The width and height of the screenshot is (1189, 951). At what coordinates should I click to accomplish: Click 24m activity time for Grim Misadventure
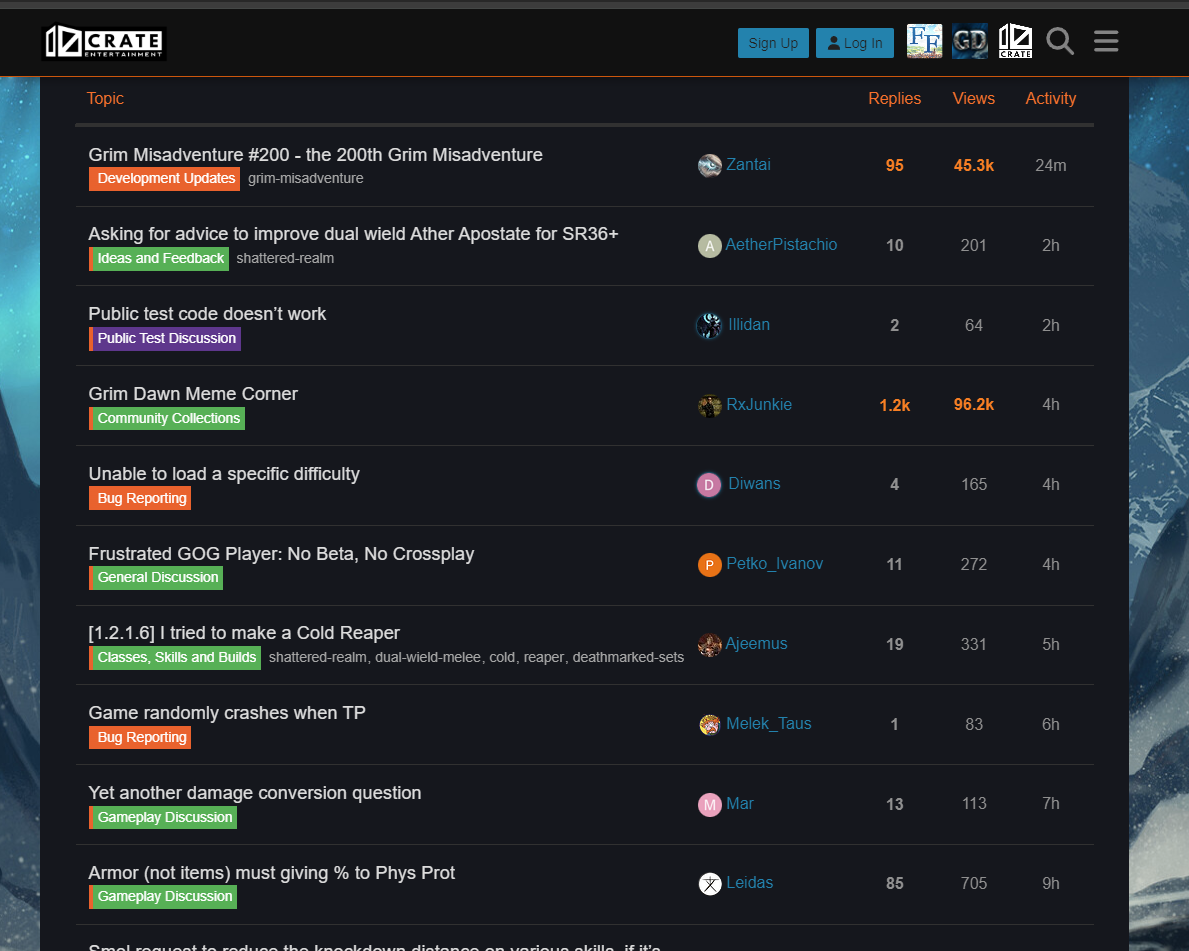(1050, 165)
